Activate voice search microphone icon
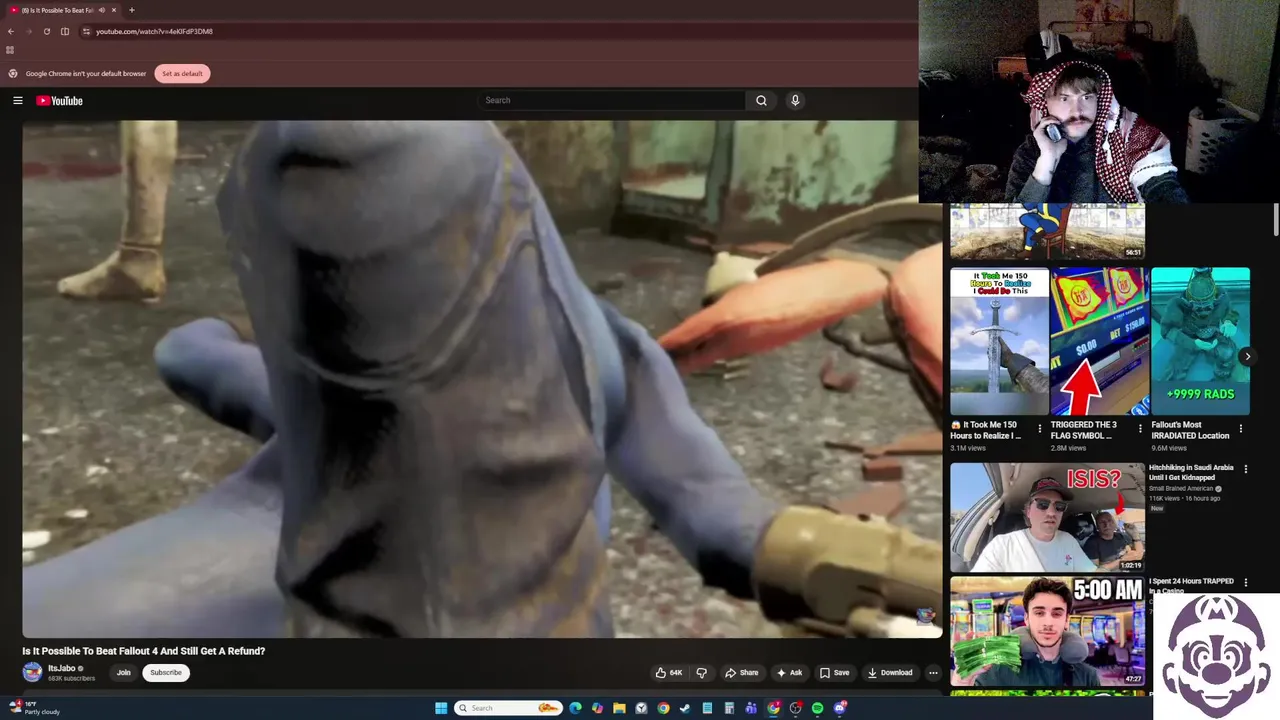 click(795, 100)
